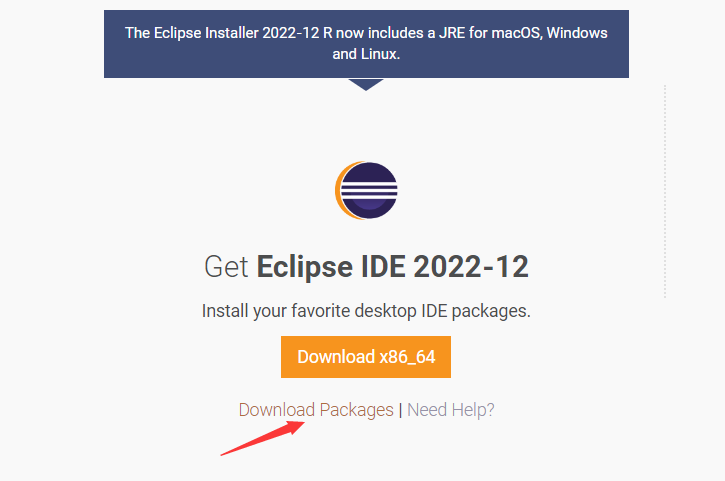Click 'Install your favorite desktop IDE packages' text

tap(366, 311)
